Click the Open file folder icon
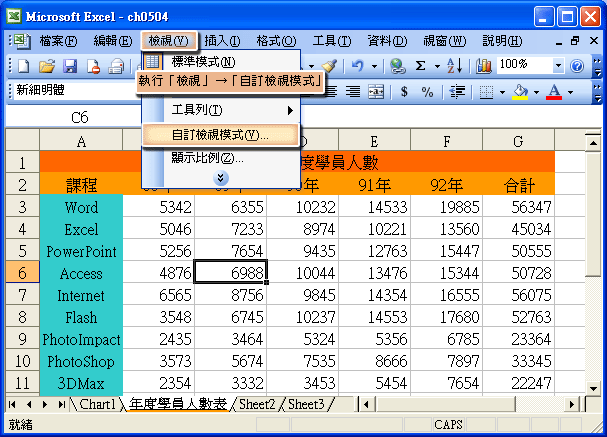 46,65
